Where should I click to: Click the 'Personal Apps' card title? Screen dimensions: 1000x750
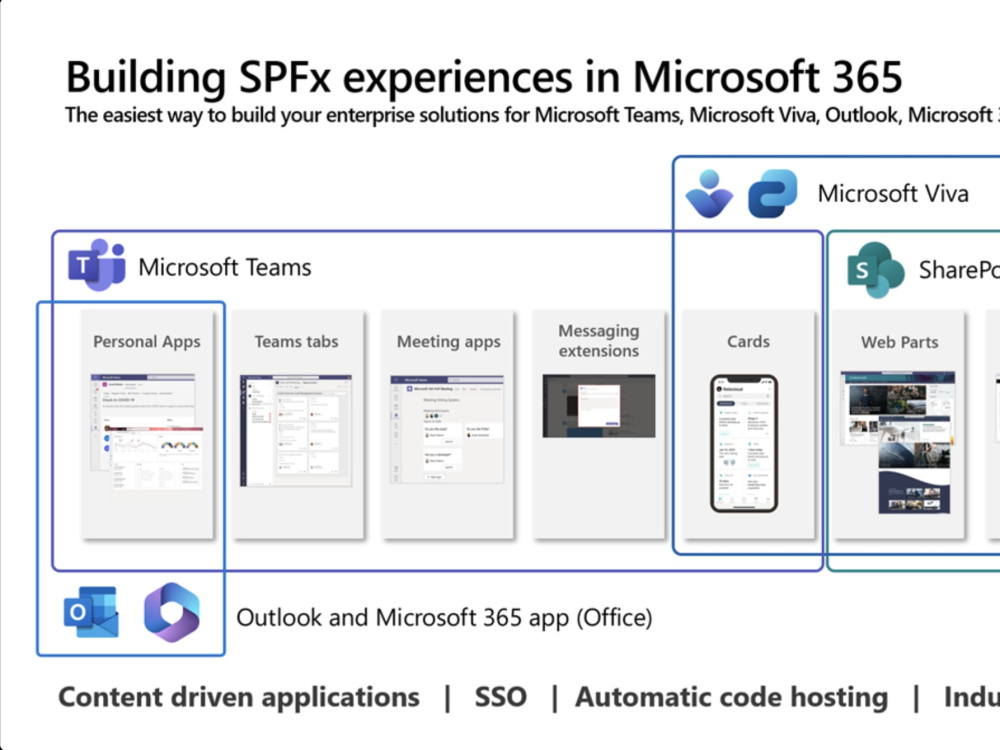(x=147, y=342)
